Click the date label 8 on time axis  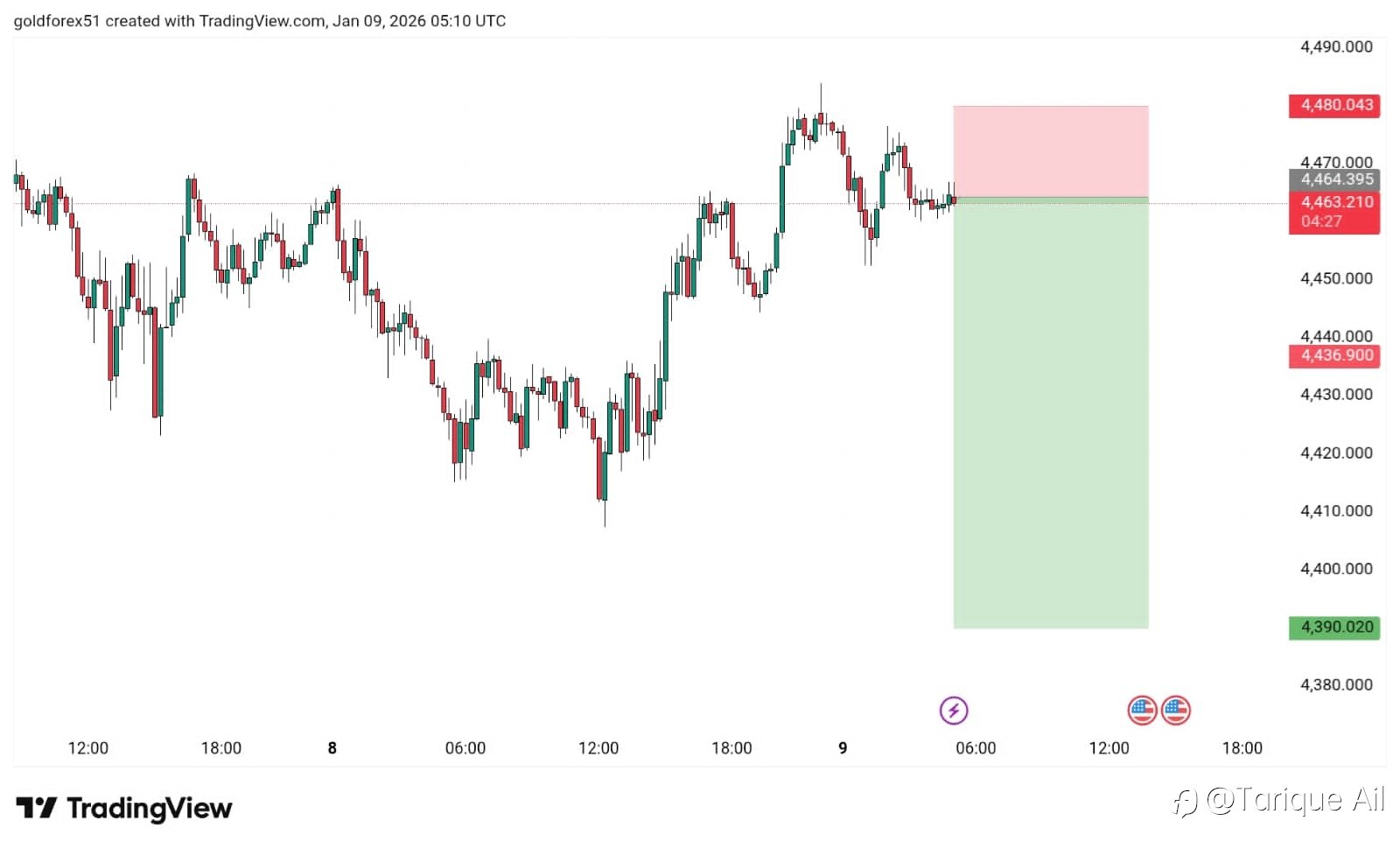332,747
